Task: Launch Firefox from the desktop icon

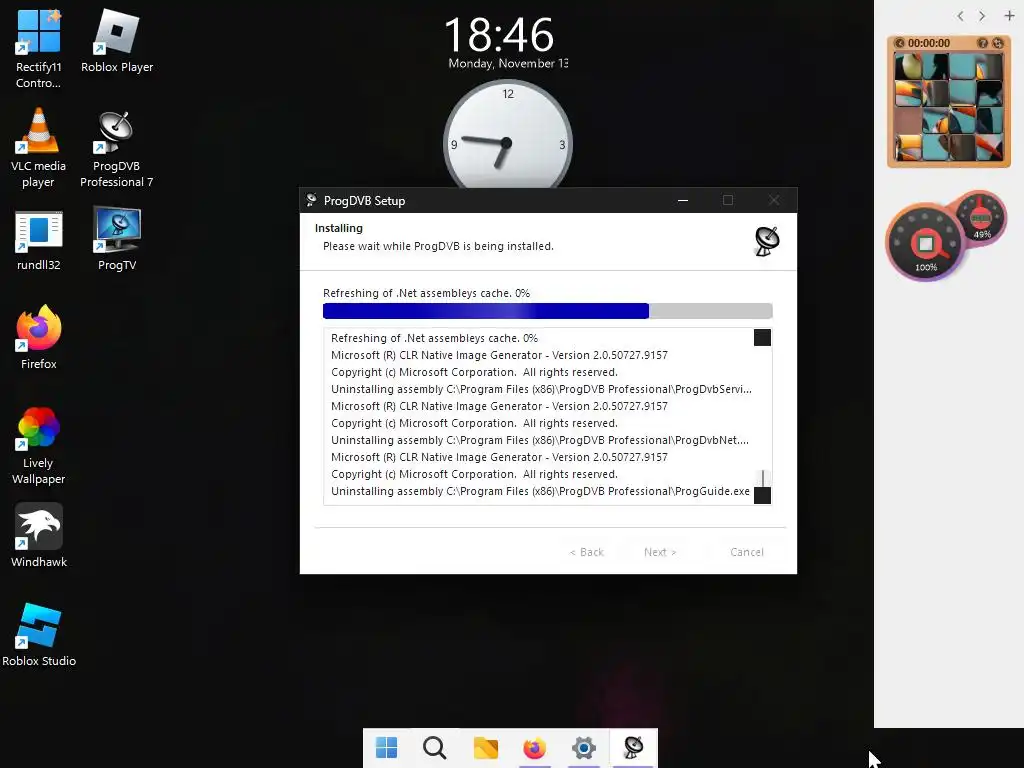Action: click(39, 338)
